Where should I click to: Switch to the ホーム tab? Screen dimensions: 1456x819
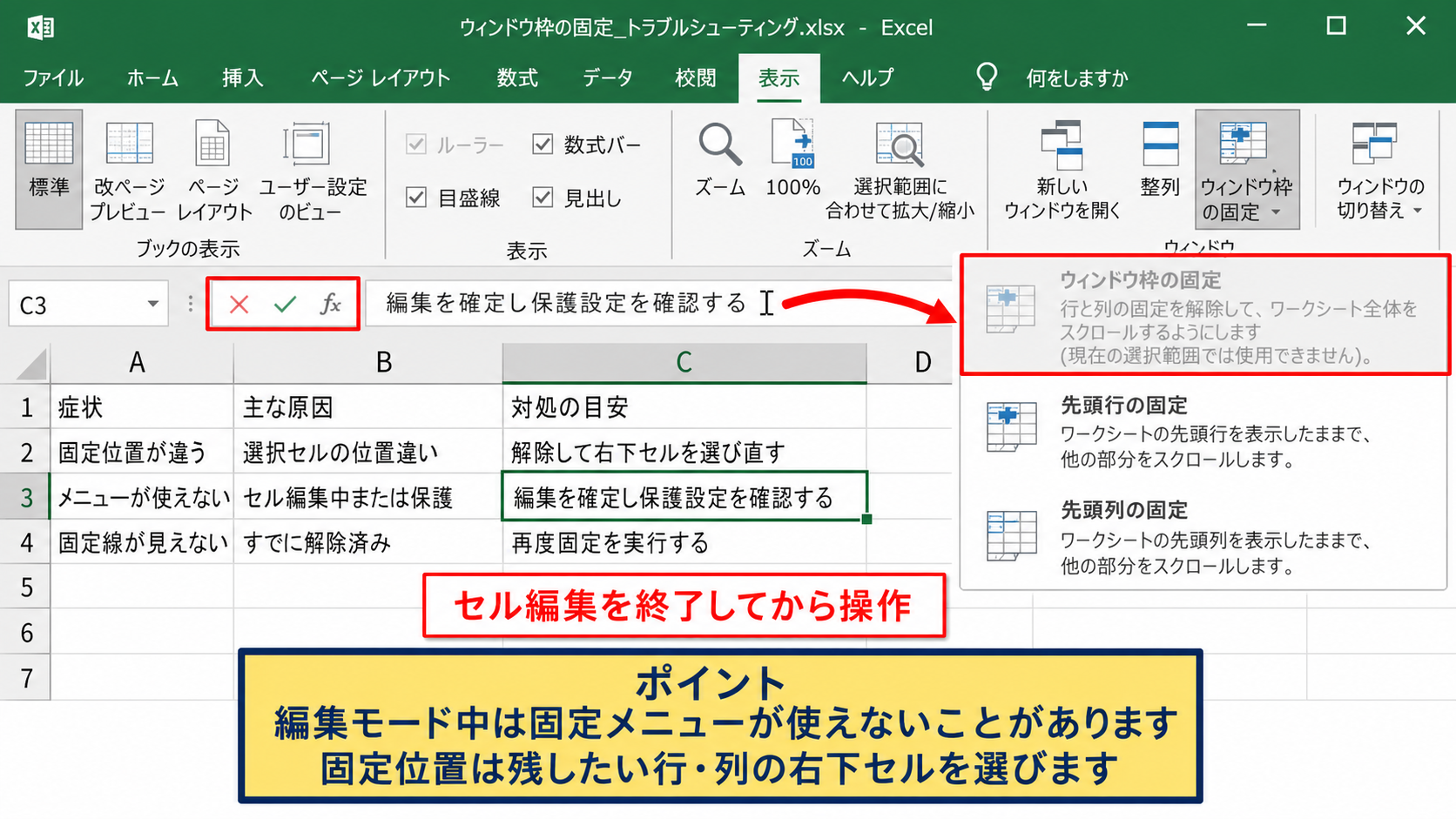click(152, 77)
